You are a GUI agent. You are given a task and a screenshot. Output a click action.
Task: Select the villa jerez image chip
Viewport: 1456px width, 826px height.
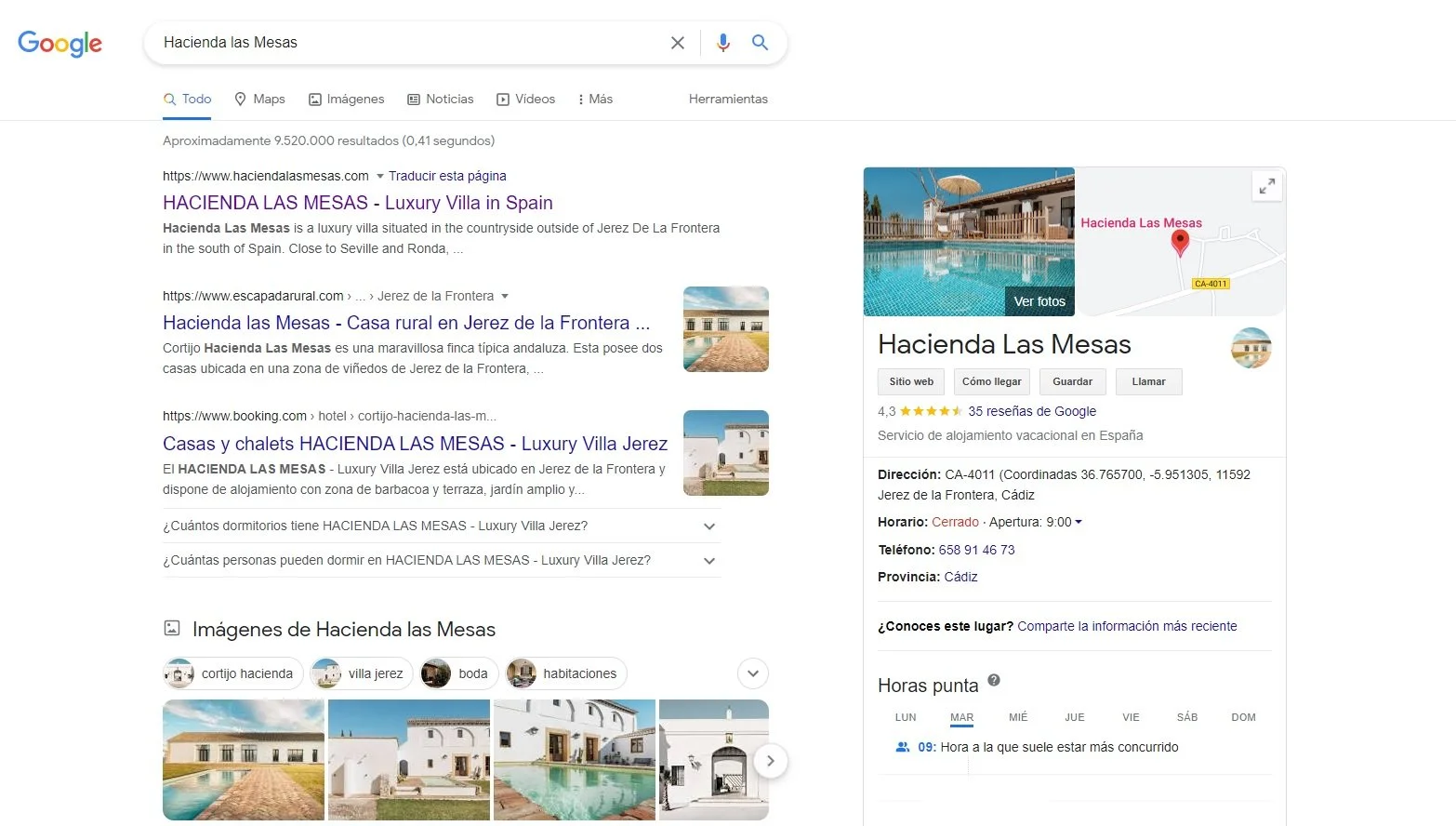click(x=362, y=673)
